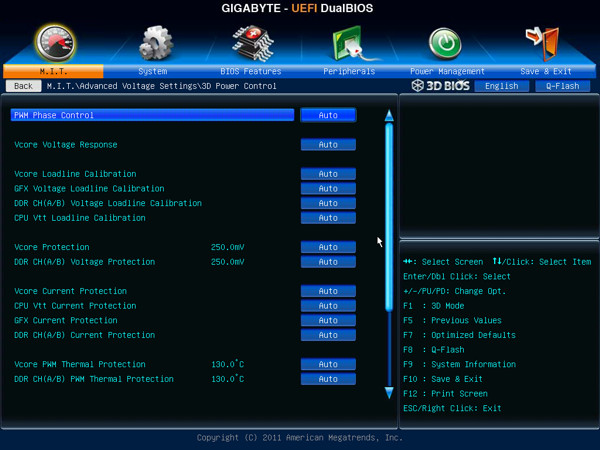Open PWM Phase Control Auto option
The width and height of the screenshot is (600, 450).
coord(328,115)
